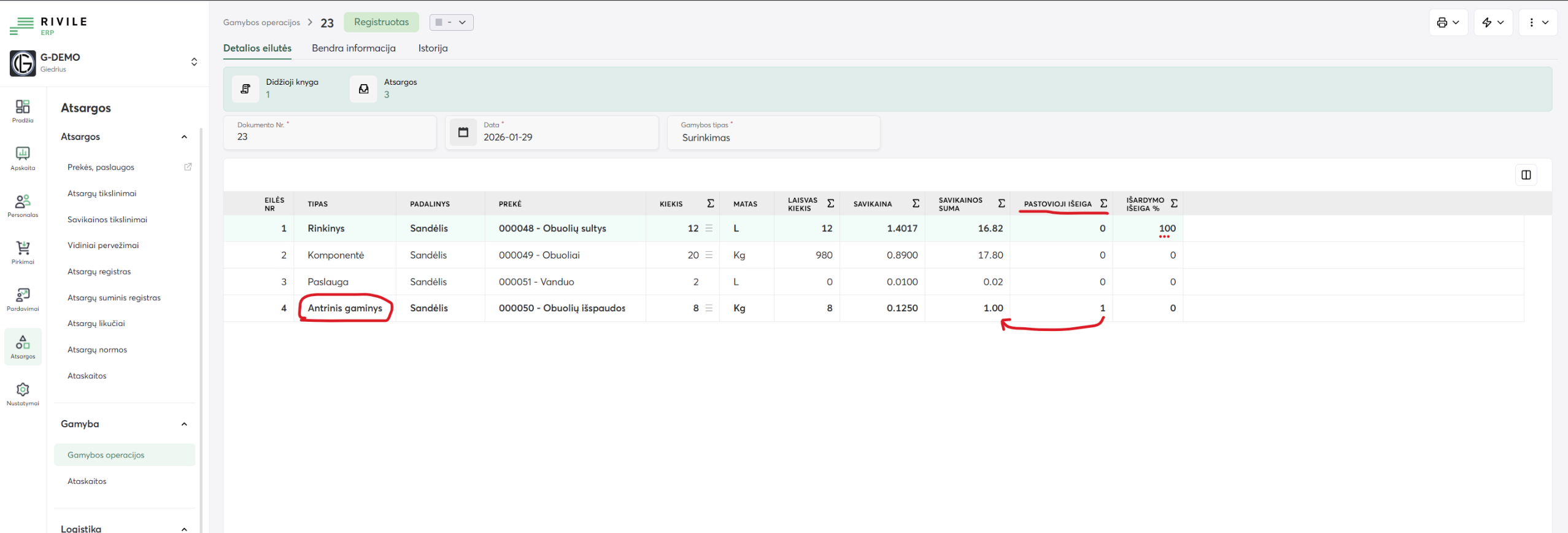
Task: Open the print options dropdown
Action: click(1448, 23)
